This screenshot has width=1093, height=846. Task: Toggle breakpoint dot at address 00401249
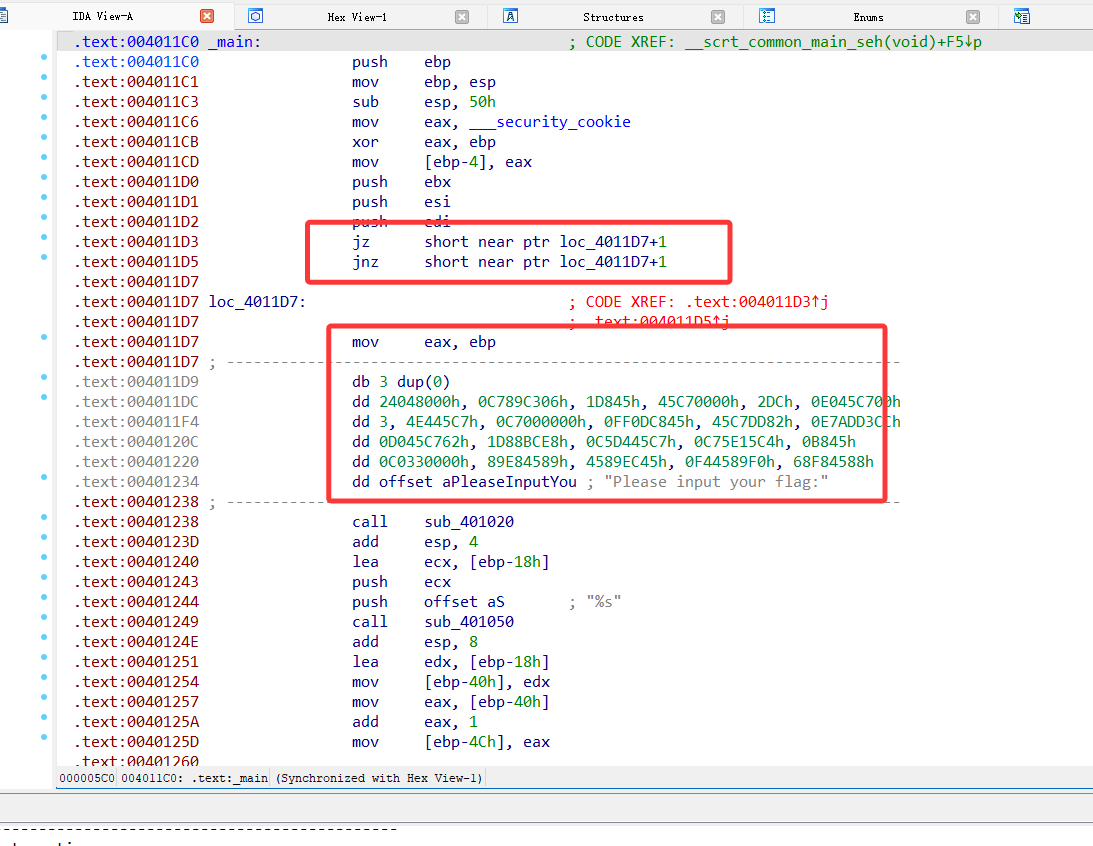pos(44,617)
